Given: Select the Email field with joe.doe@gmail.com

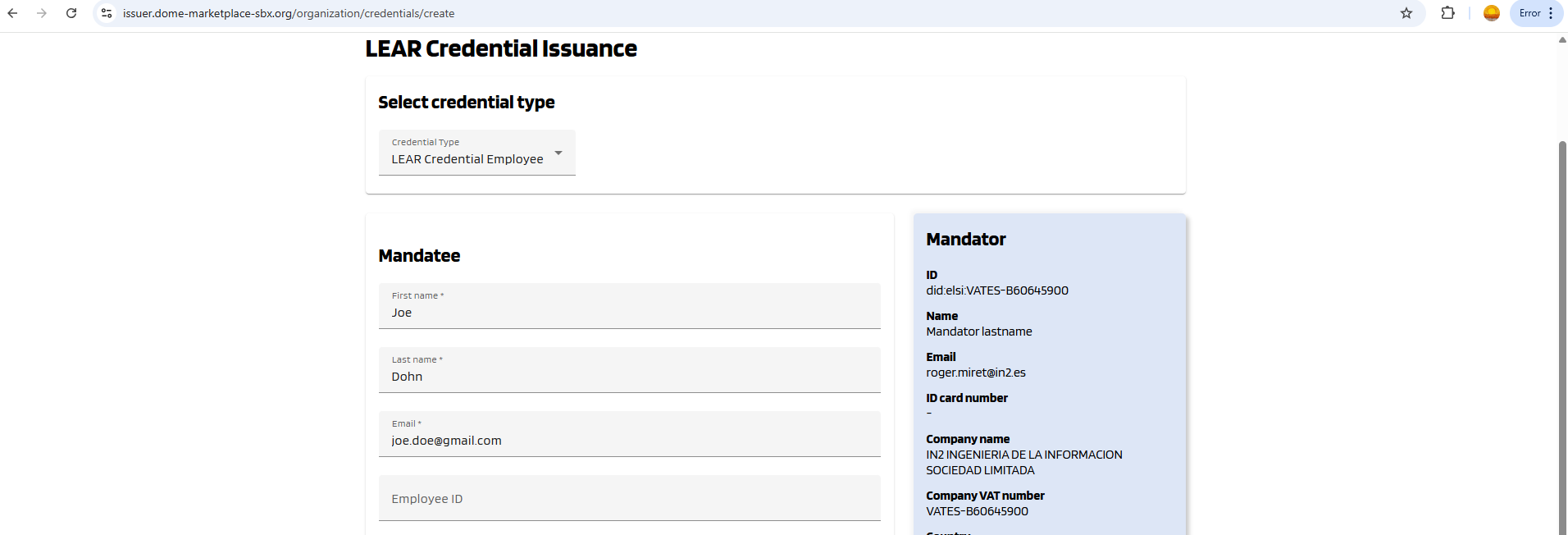Looking at the screenshot, I should click(x=629, y=441).
